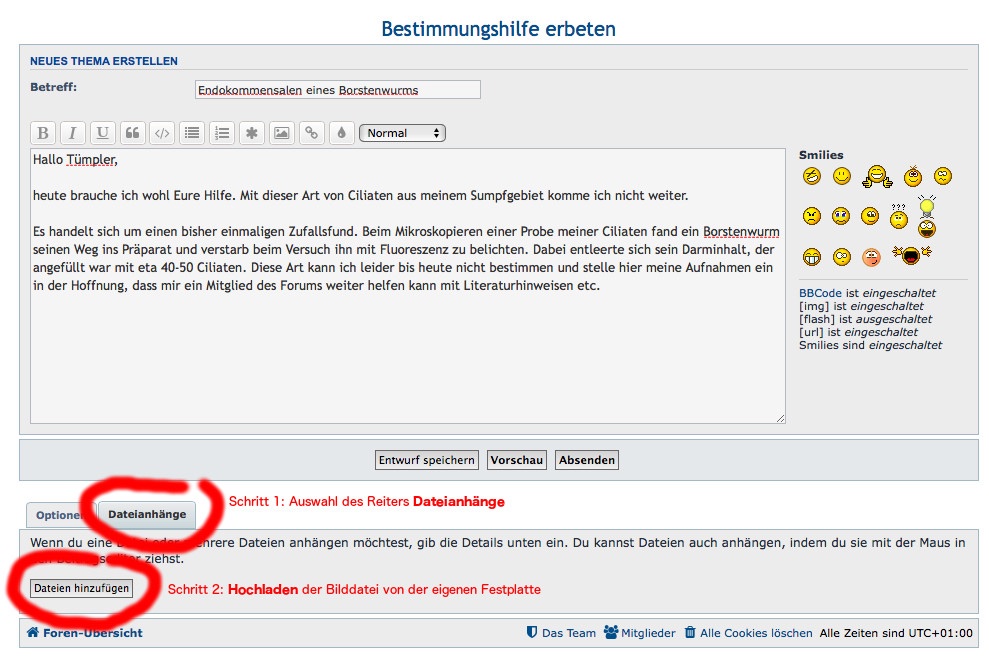Insert a code block with the </> icon
This screenshot has height=659, width=989.
(162, 133)
